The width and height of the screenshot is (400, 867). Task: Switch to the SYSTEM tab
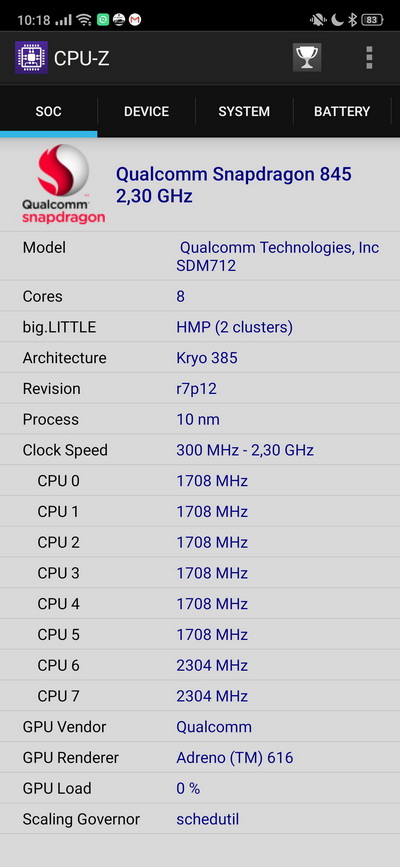(x=244, y=111)
